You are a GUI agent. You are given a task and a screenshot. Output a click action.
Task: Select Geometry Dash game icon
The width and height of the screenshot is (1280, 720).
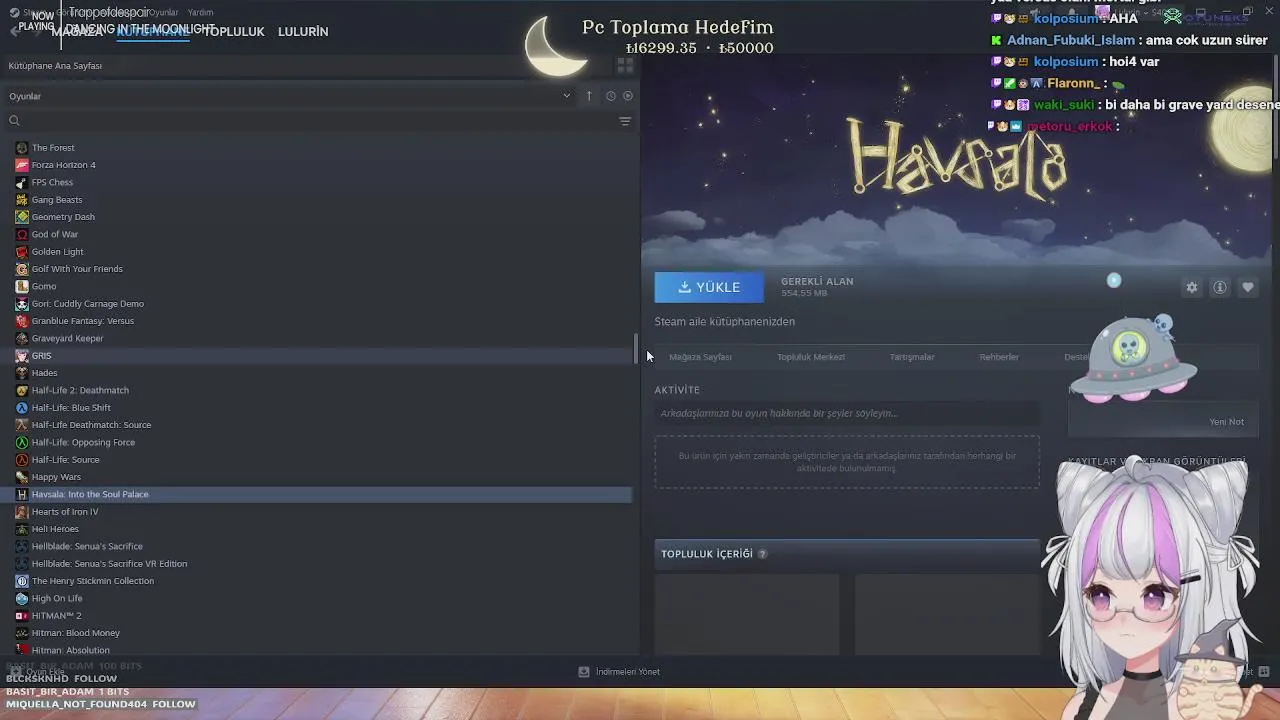click(x=21, y=217)
